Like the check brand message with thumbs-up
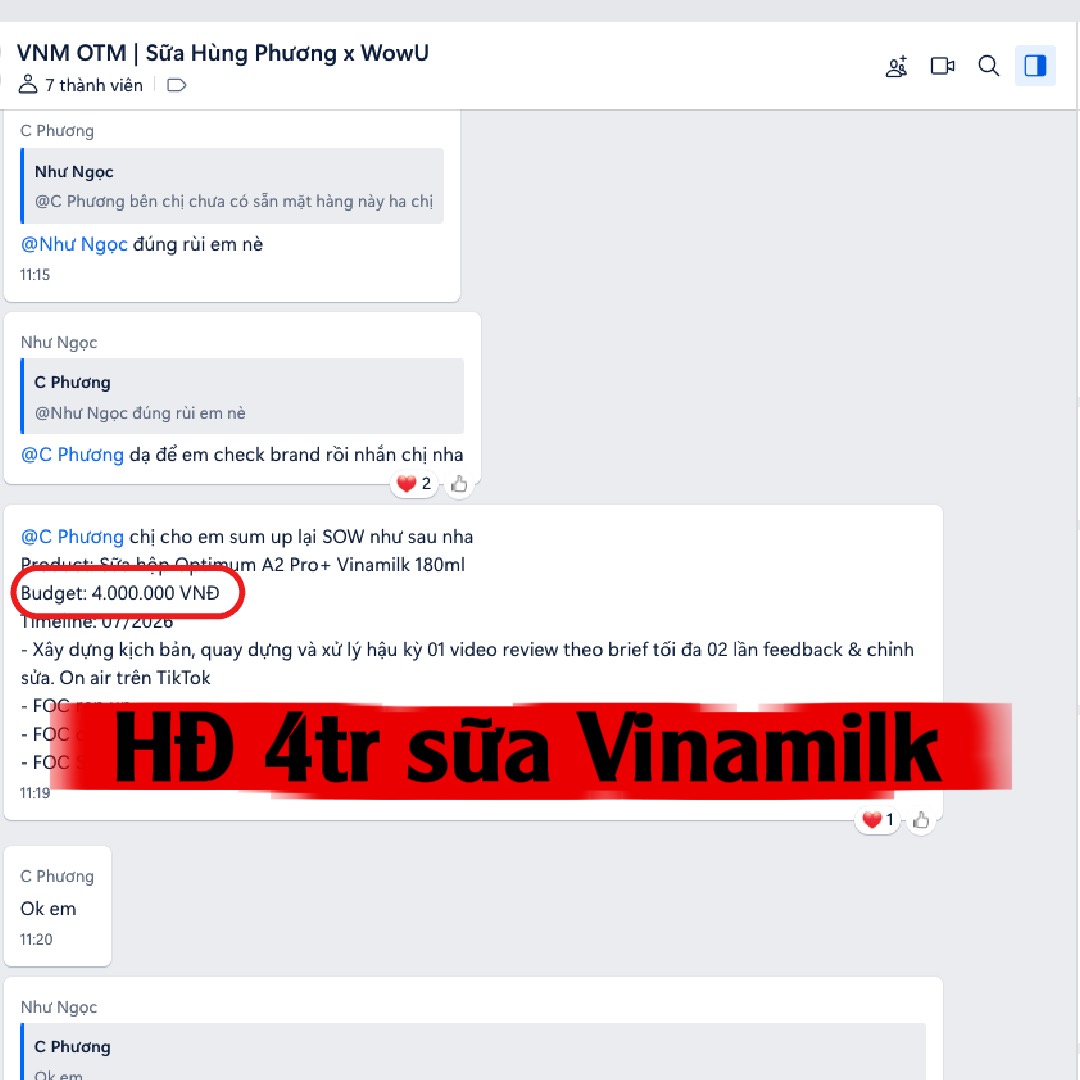1080x1080 pixels. (x=459, y=484)
